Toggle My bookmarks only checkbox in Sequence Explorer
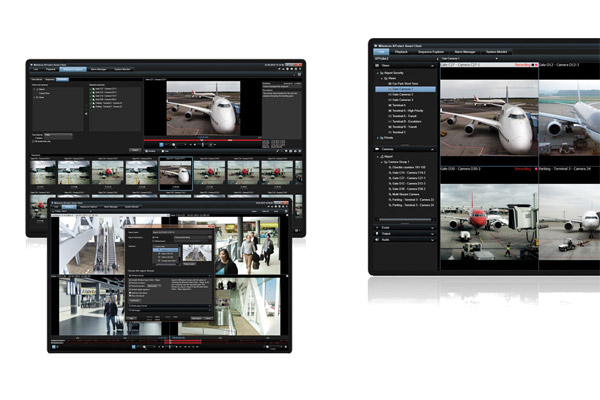This screenshot has width=600, height=400. coord(33,142)
